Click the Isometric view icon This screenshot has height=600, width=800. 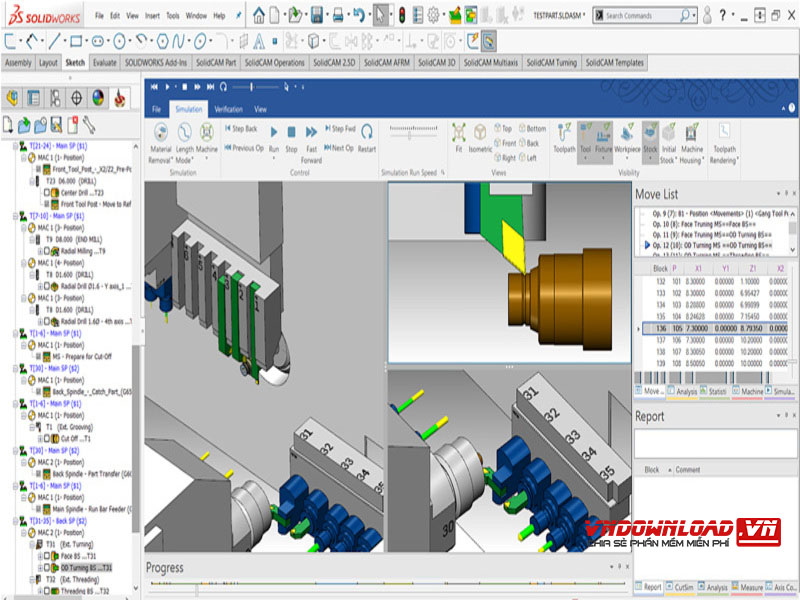pyautogui.click(x=480, y=133)
